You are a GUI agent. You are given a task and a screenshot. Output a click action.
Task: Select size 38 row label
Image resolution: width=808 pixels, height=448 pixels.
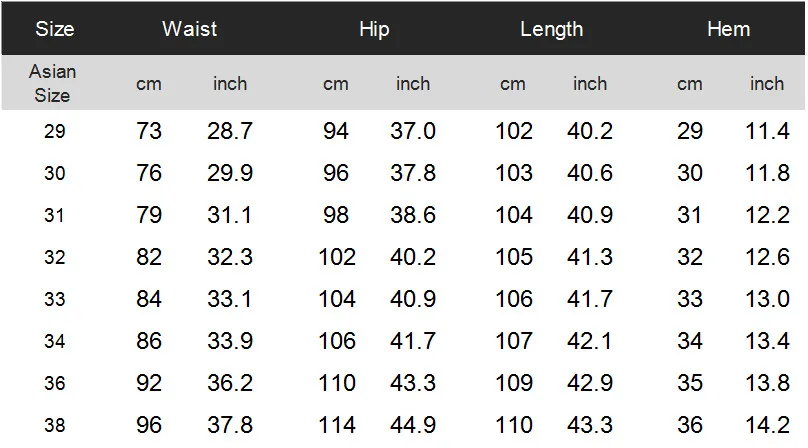pyautogui.click(x=54, y=425)
